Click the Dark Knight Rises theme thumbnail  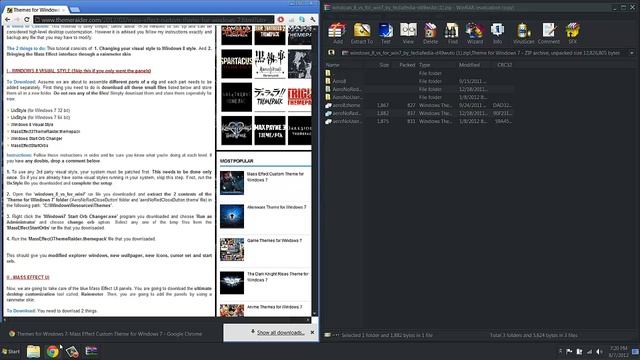232,283
